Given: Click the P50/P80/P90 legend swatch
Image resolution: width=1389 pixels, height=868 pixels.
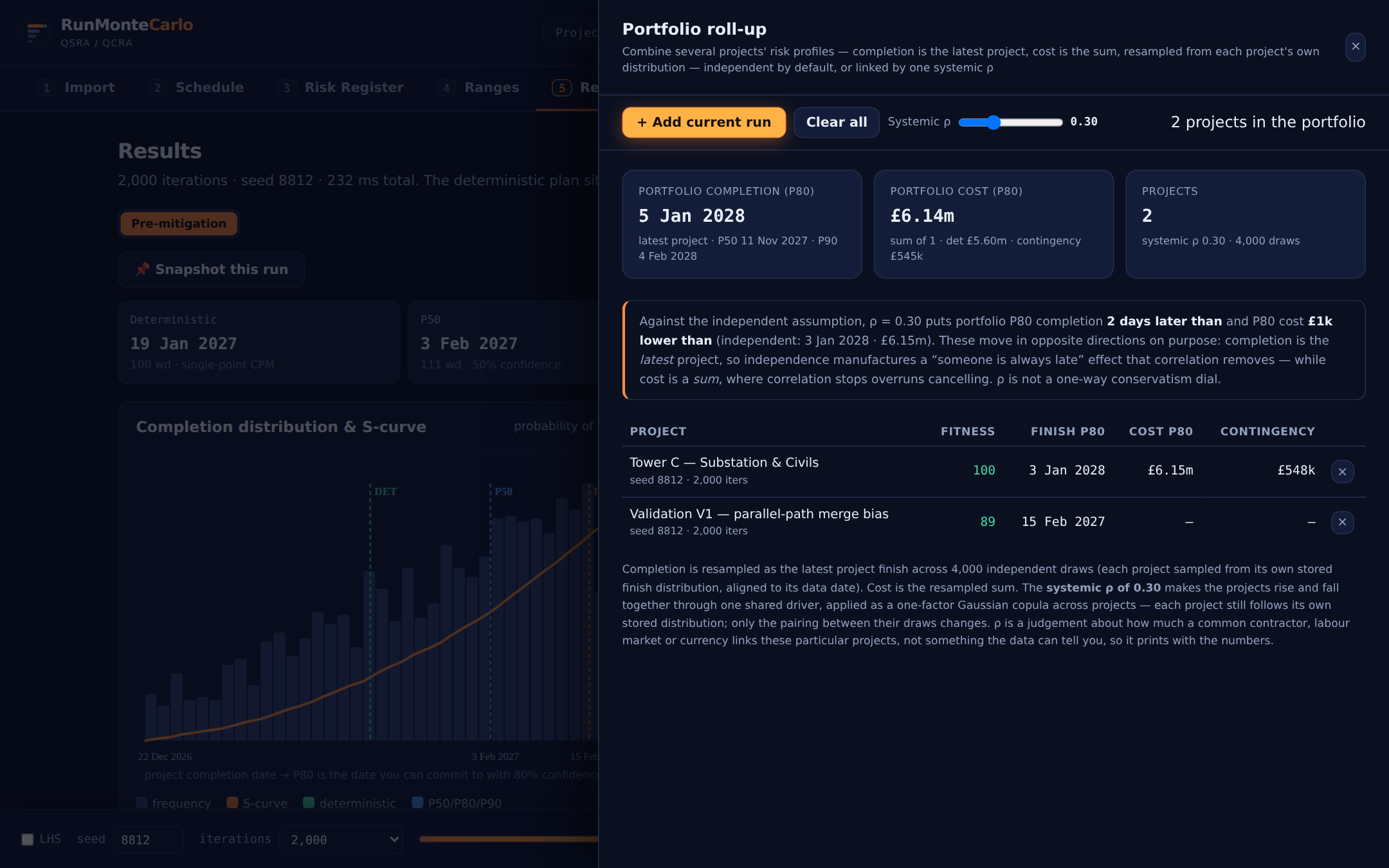Looking at the screenshot, I should (x=417, y=802).
